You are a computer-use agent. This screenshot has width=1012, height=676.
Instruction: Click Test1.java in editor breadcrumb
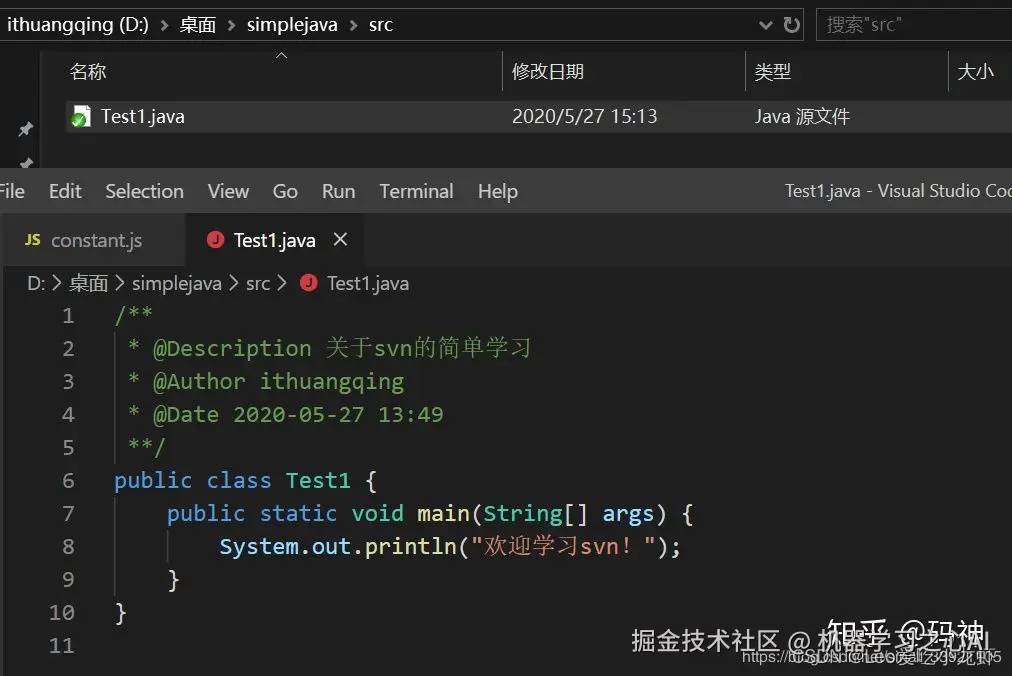tap(368, 283)
